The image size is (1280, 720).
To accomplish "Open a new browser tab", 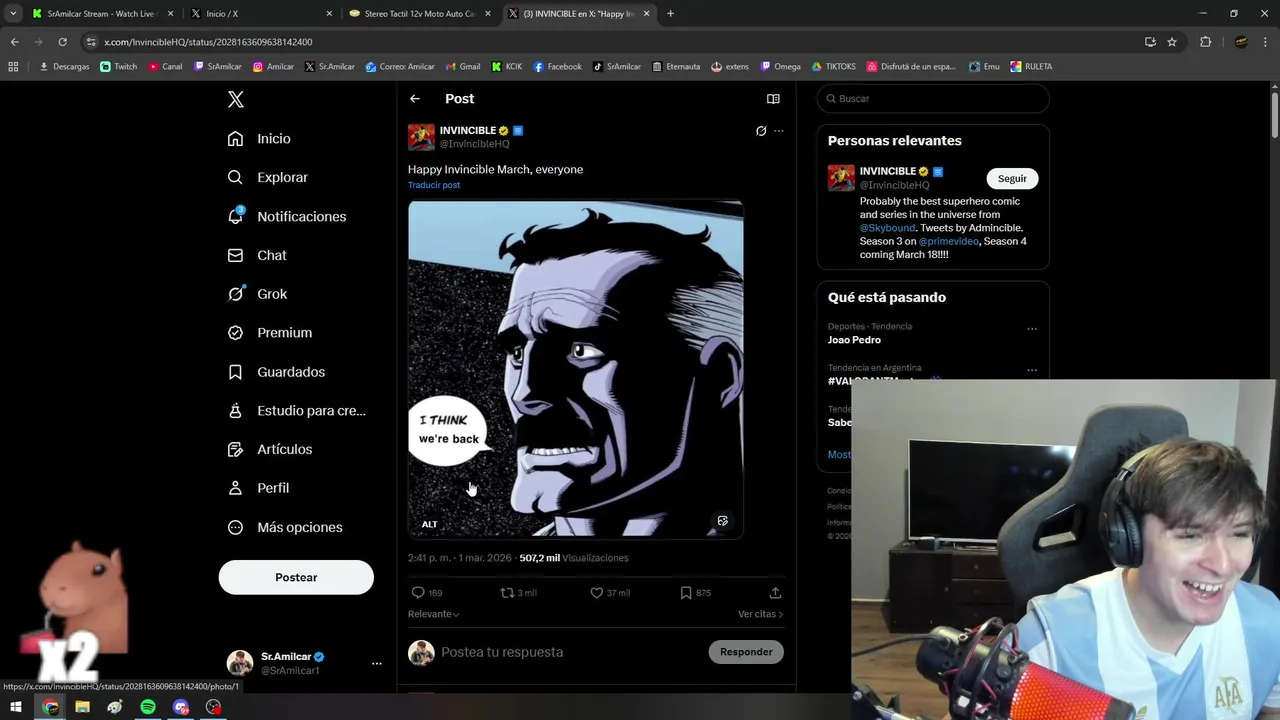I will (670, 14).
